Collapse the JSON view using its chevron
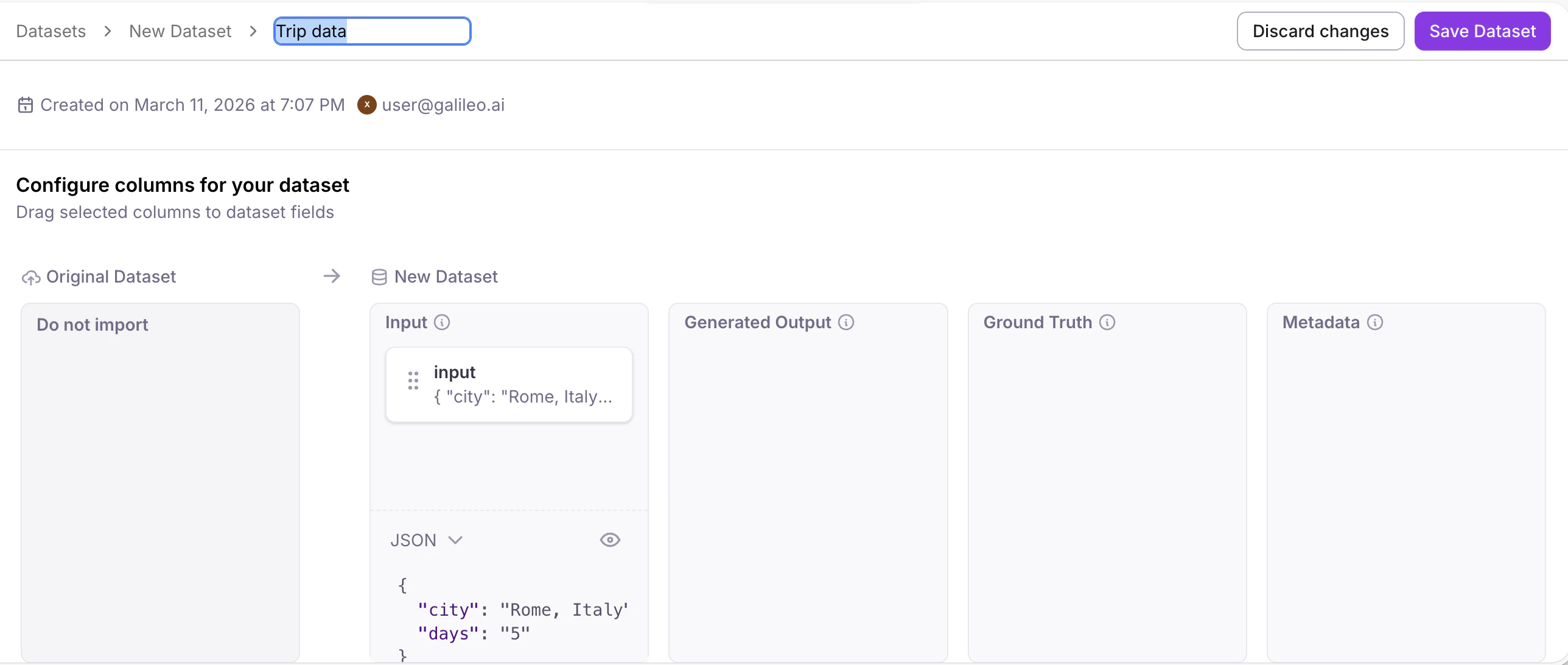 point(455,540)
